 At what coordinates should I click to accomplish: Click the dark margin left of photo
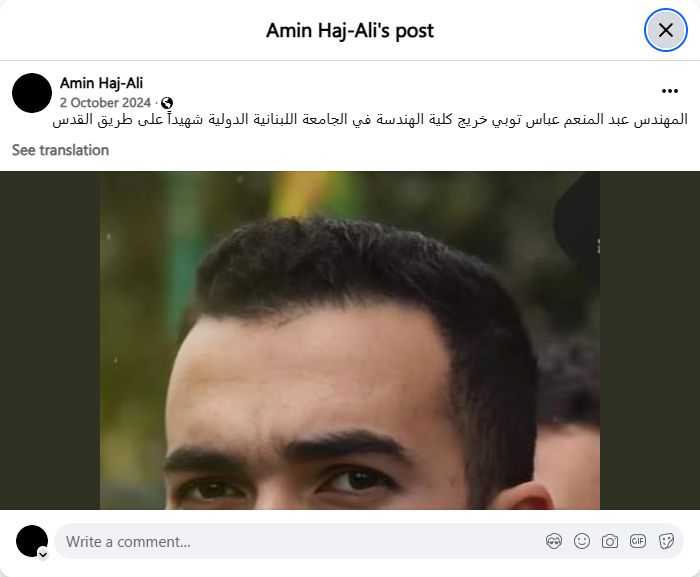tap(50, 340)
